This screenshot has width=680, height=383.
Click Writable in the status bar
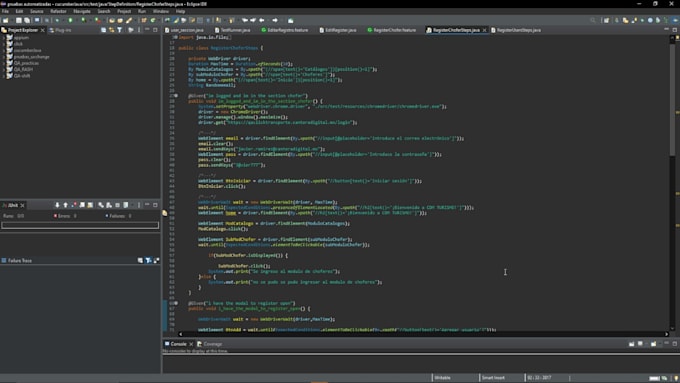(x=442, y=378)
